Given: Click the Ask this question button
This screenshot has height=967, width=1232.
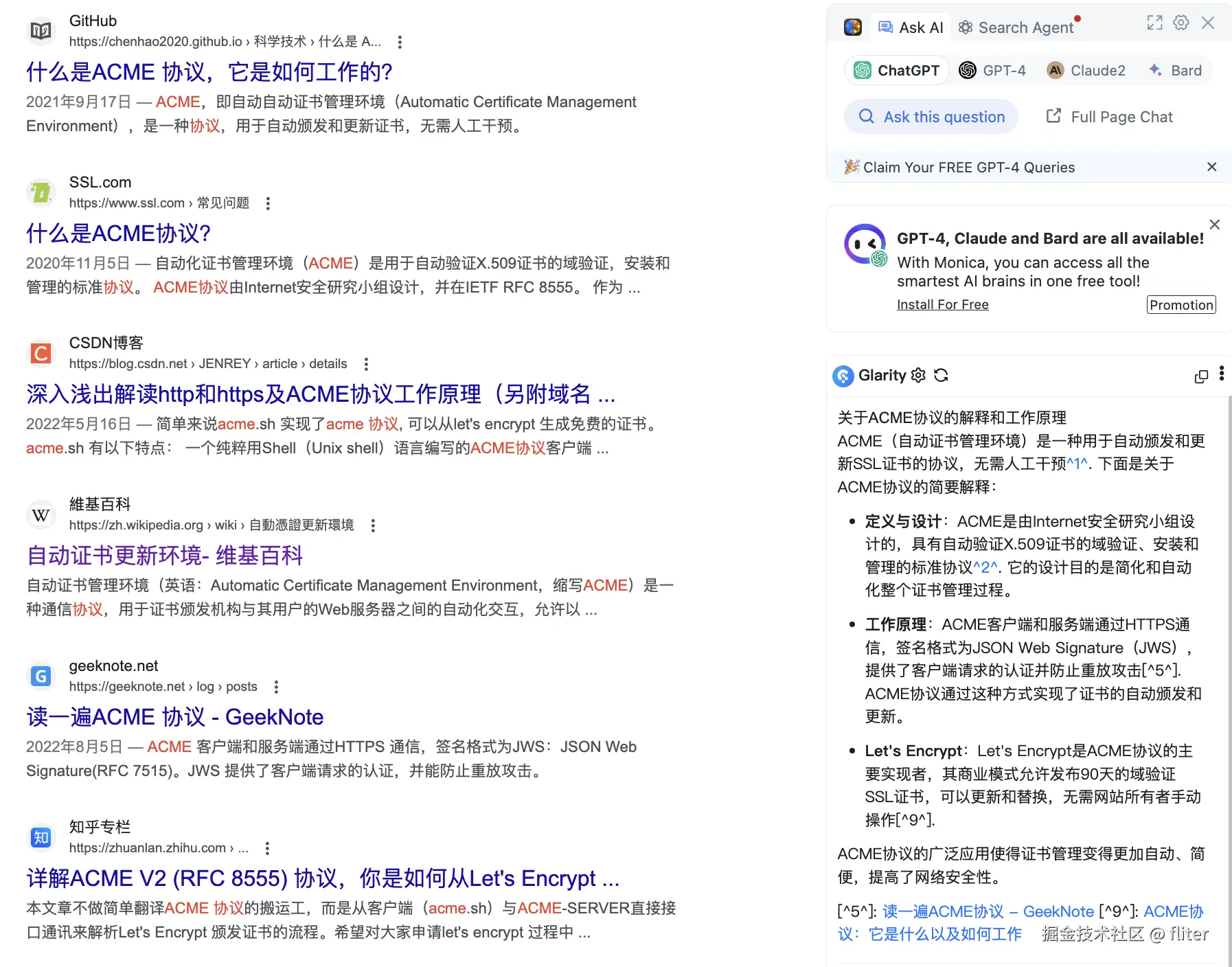Looking at the screenshot, I should [931, 117].
